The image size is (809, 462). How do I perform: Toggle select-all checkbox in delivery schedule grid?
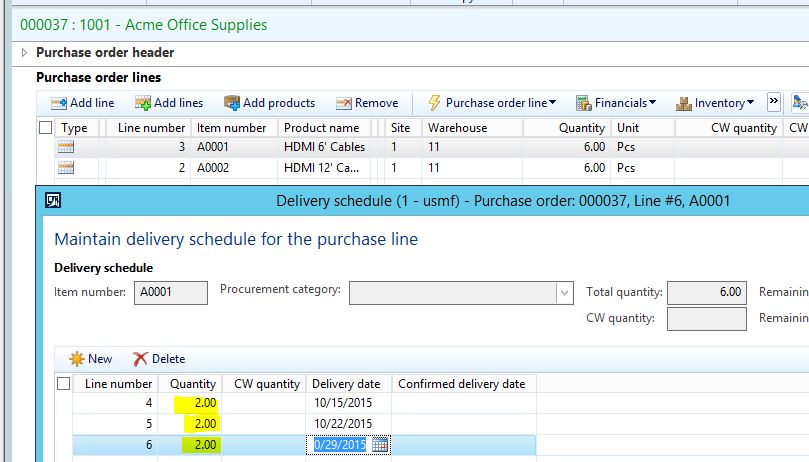64,384
